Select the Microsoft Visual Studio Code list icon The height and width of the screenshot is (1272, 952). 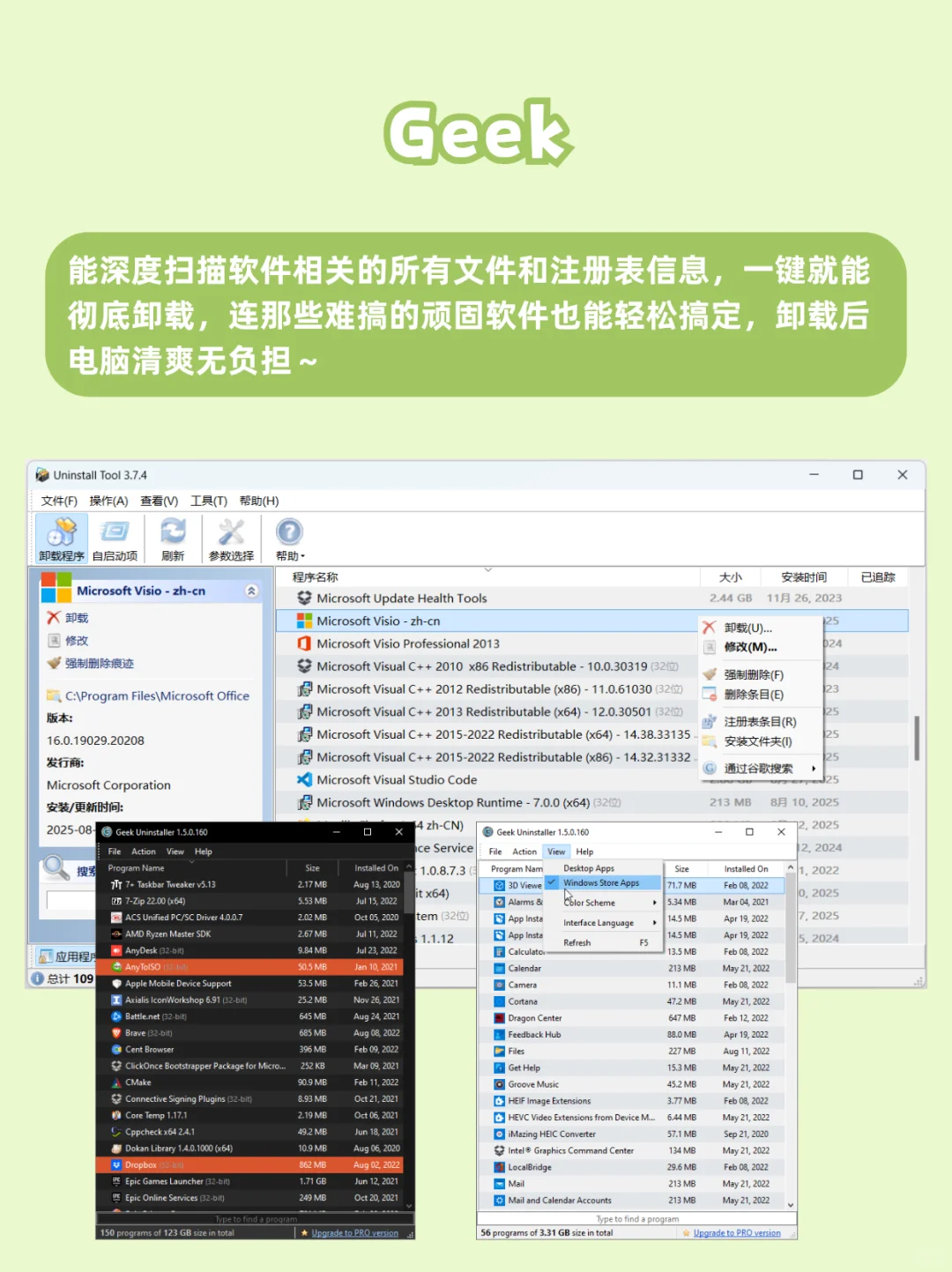[x=303, y=779]
